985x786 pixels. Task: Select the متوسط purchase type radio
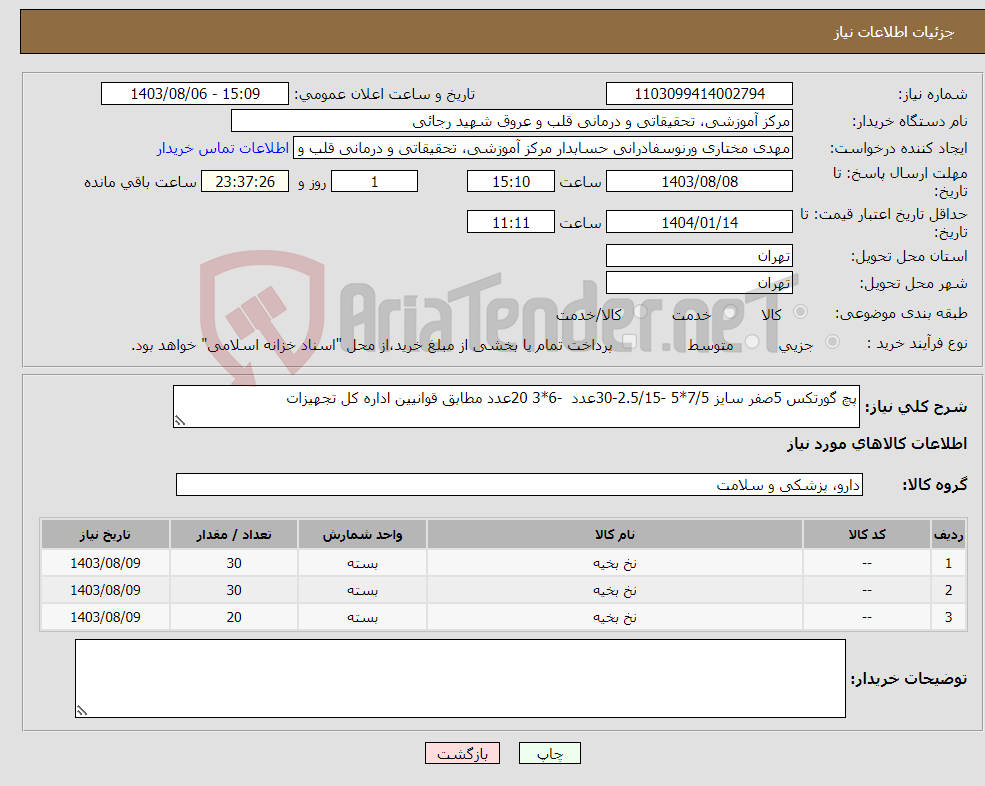coord(752,341)
